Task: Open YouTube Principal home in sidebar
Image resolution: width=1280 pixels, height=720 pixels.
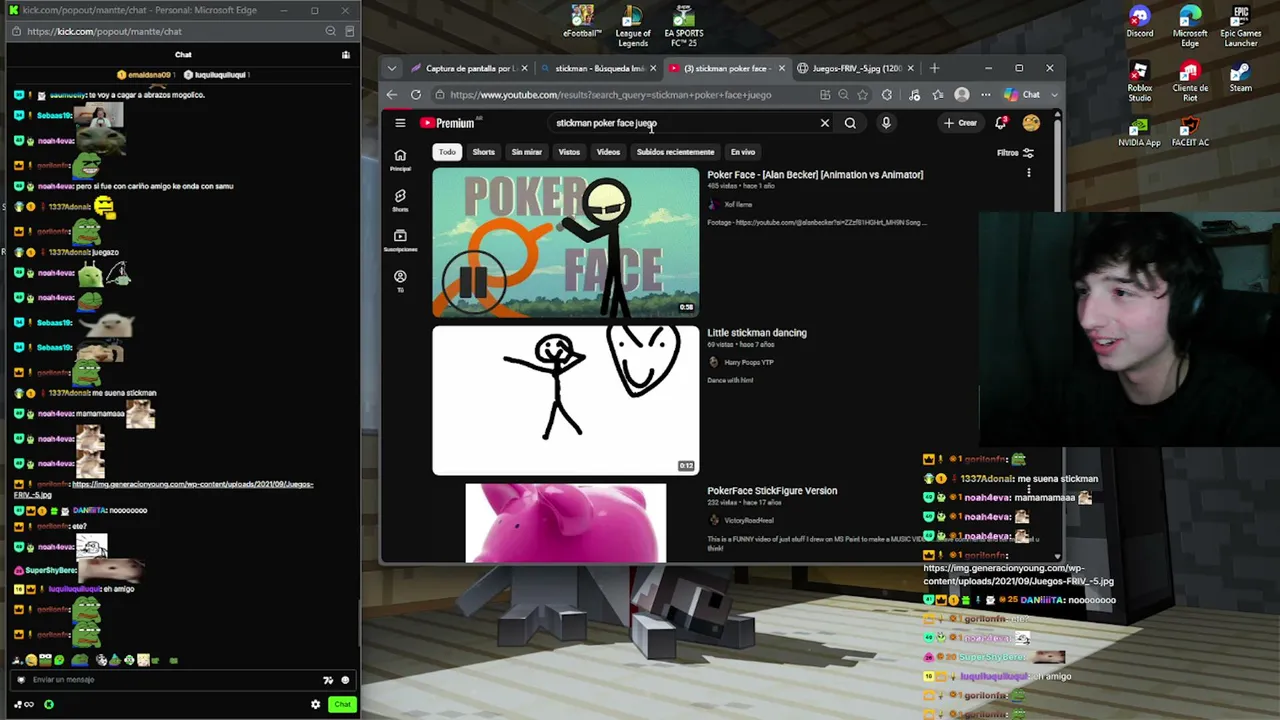Action: 400,160
